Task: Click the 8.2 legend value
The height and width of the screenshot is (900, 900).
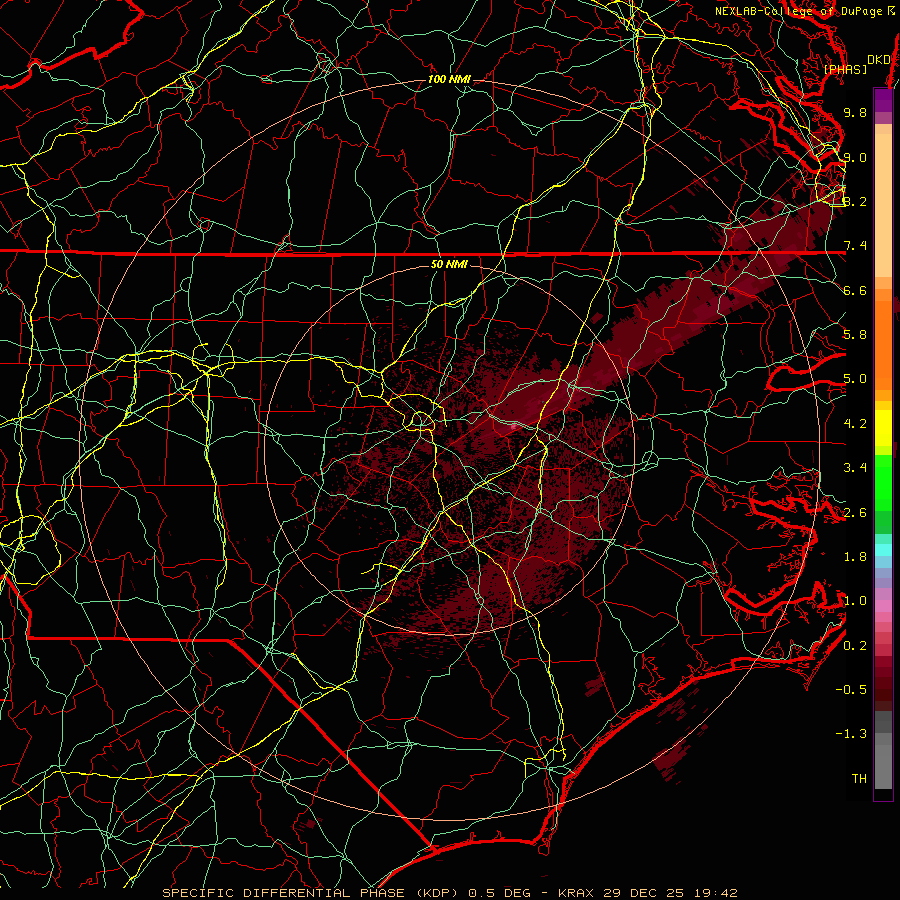Action: 855,201
